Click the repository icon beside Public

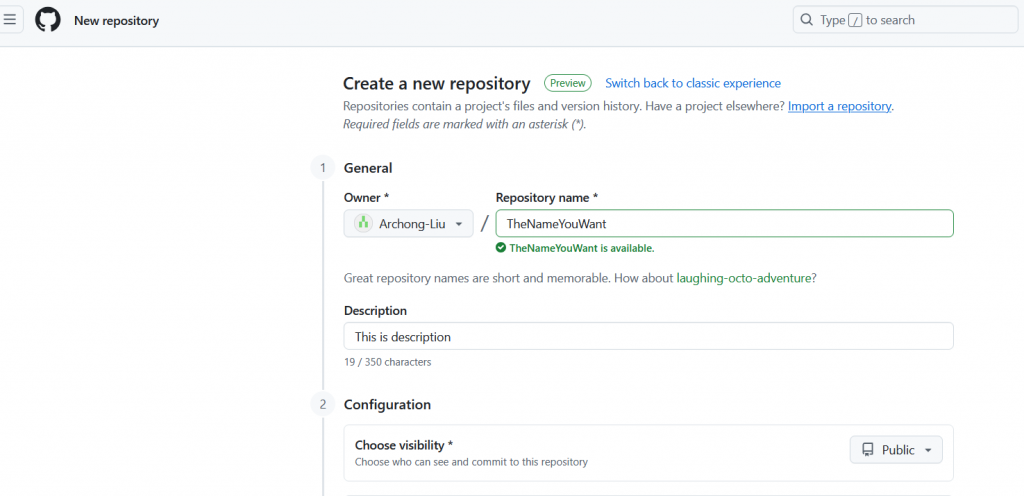(x=868, y=450)
